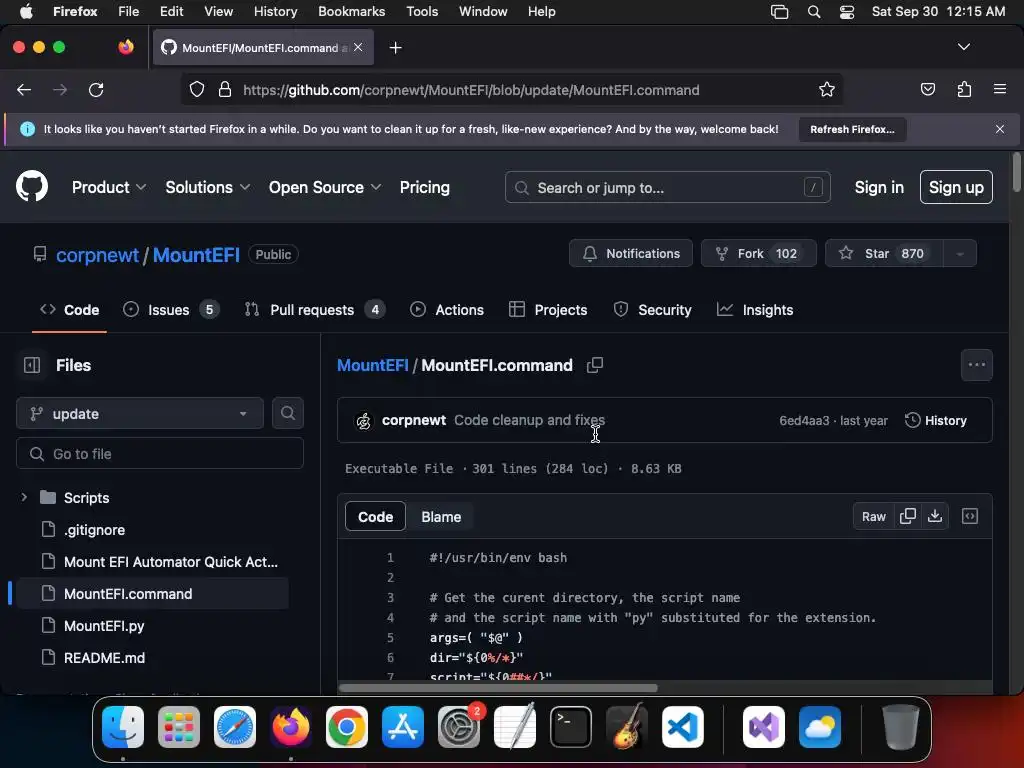The image size is (1024, 768).
Task: Click the Sign up button
Action: 956,187
